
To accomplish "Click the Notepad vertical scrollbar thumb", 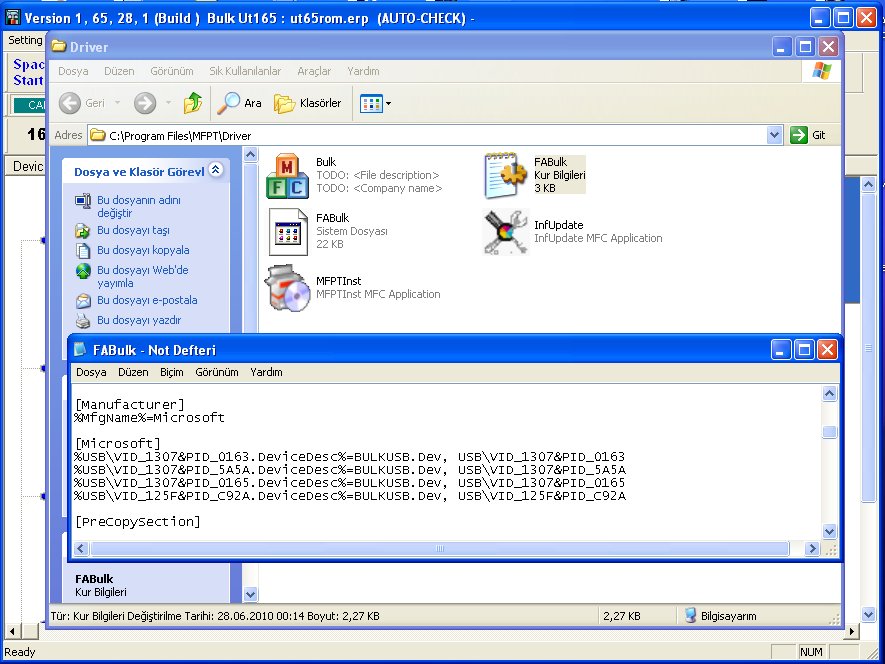I will point(829,432).
